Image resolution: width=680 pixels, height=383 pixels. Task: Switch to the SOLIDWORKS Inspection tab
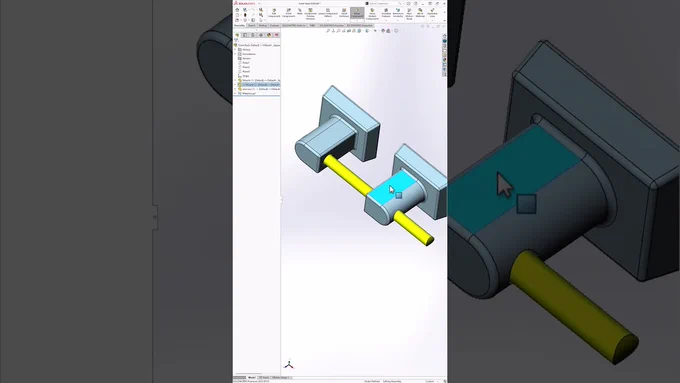(360, 26)
